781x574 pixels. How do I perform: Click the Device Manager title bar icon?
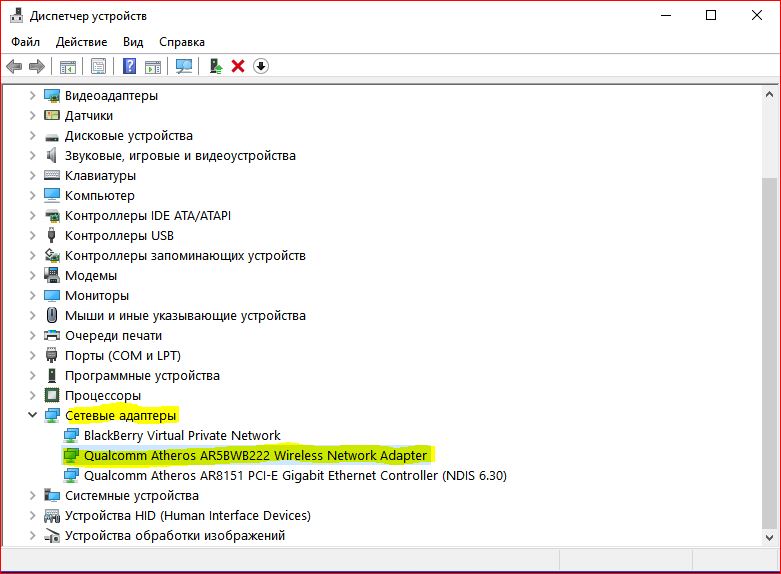(x=16, y=15)
